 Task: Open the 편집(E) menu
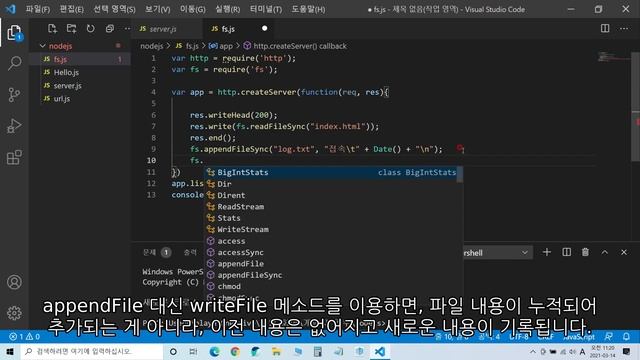(71, 9)
